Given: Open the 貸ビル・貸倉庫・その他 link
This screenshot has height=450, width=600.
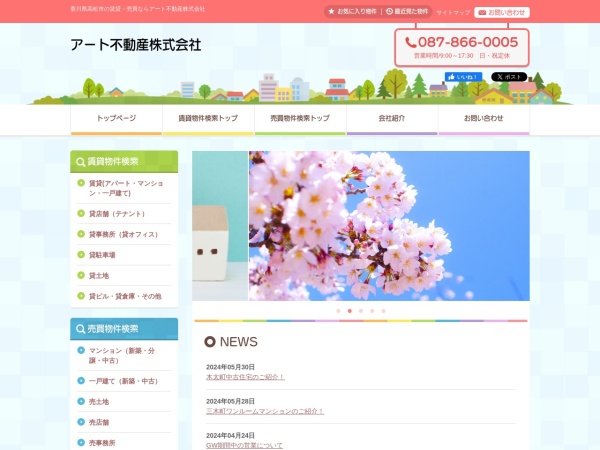Looking at the screenshot, I should tap(125, 296).
